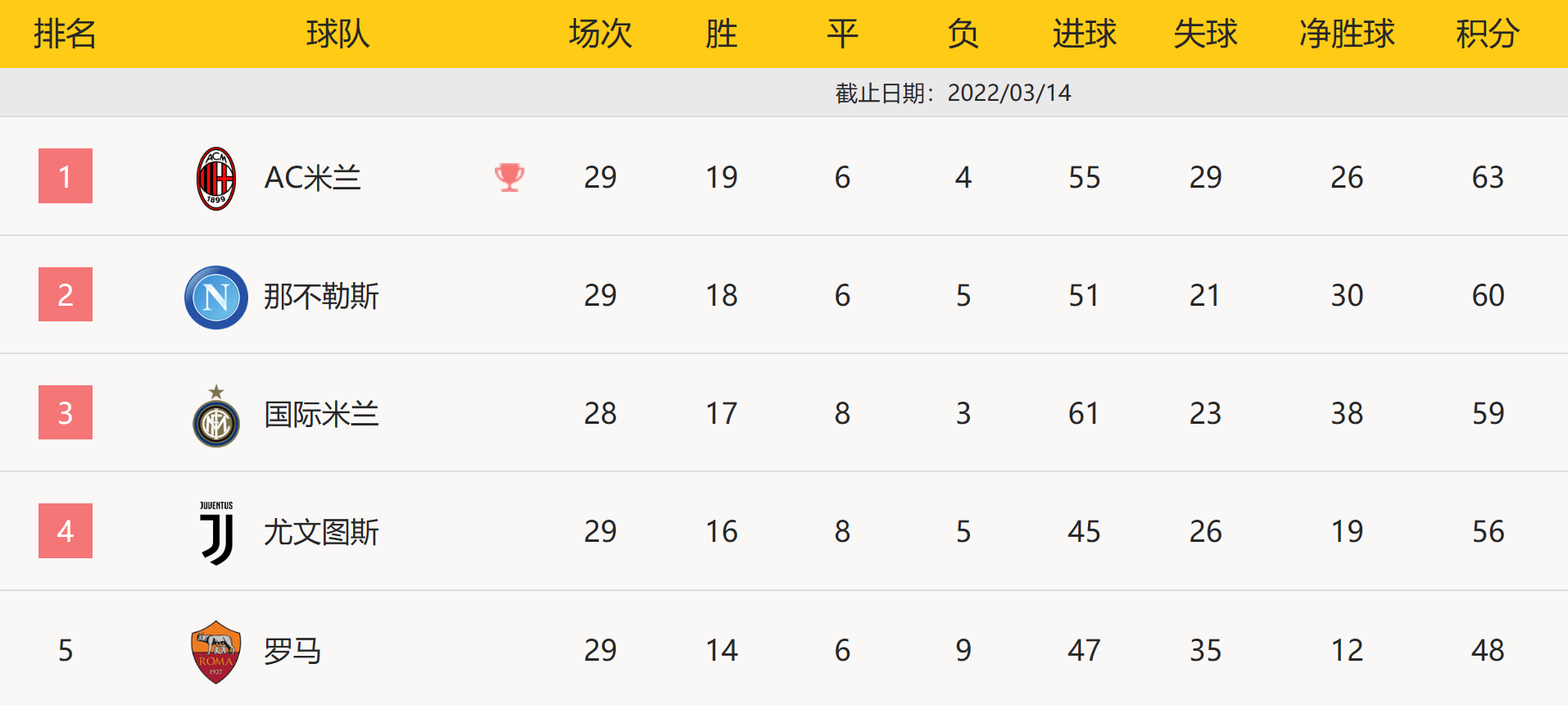Click the trophy icon beside AC米兰

tap(509, 177)
